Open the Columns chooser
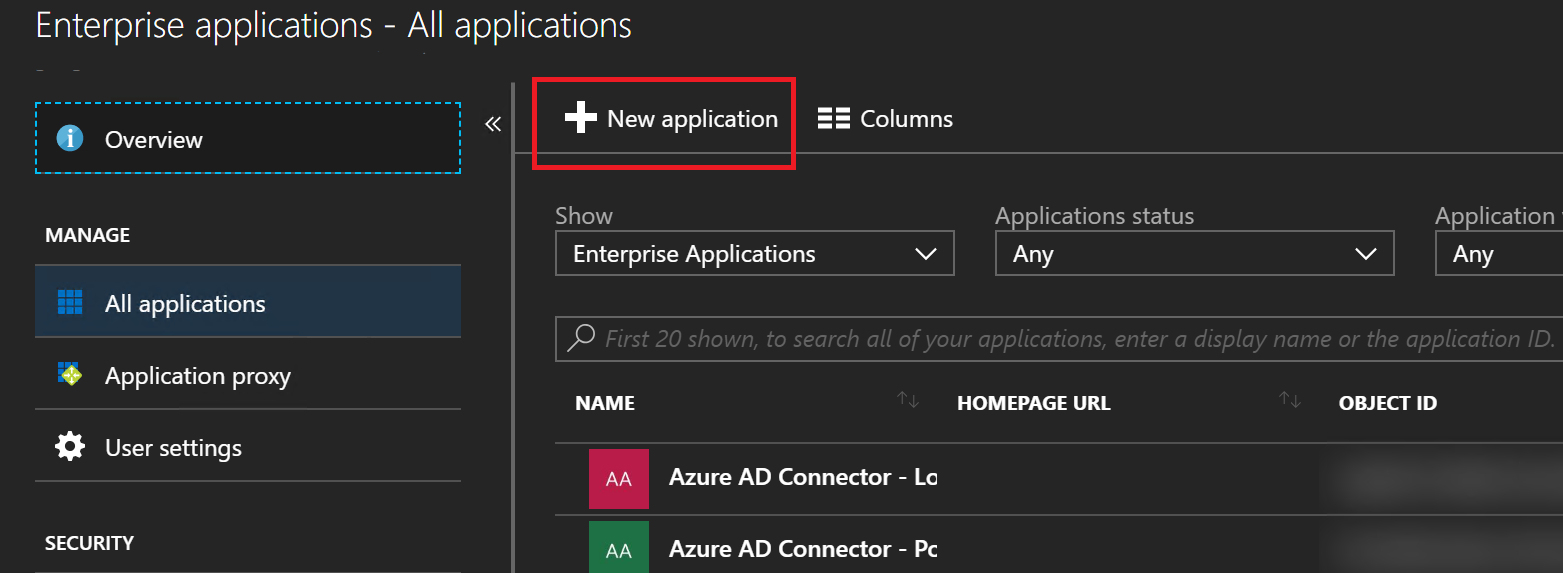Viewport: 1563px width, 573px height. click(885, 119)
